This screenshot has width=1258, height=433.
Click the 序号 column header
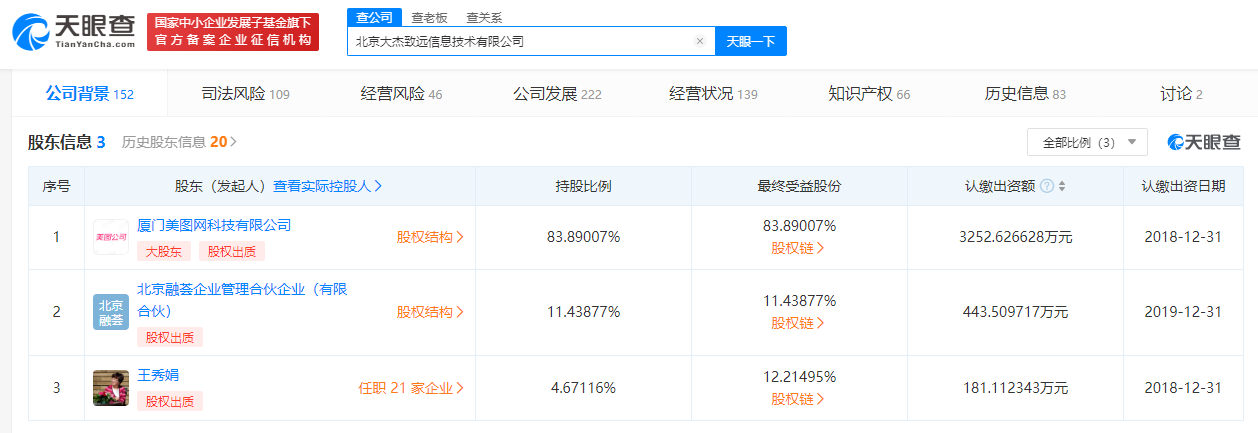(56, 186)
